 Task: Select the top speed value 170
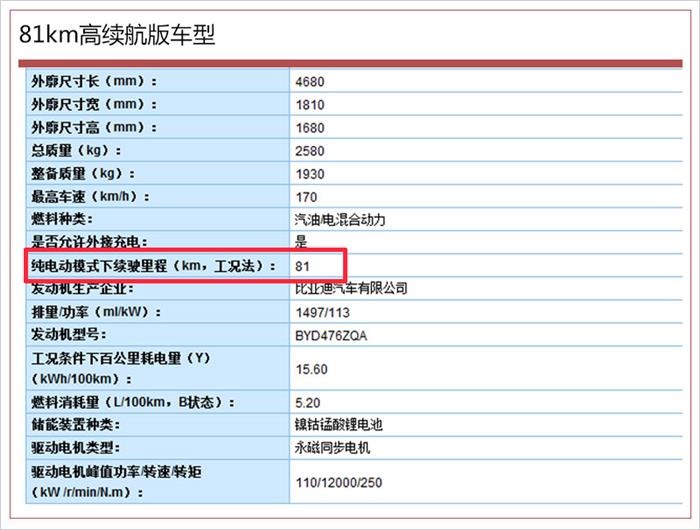[306, 197]
